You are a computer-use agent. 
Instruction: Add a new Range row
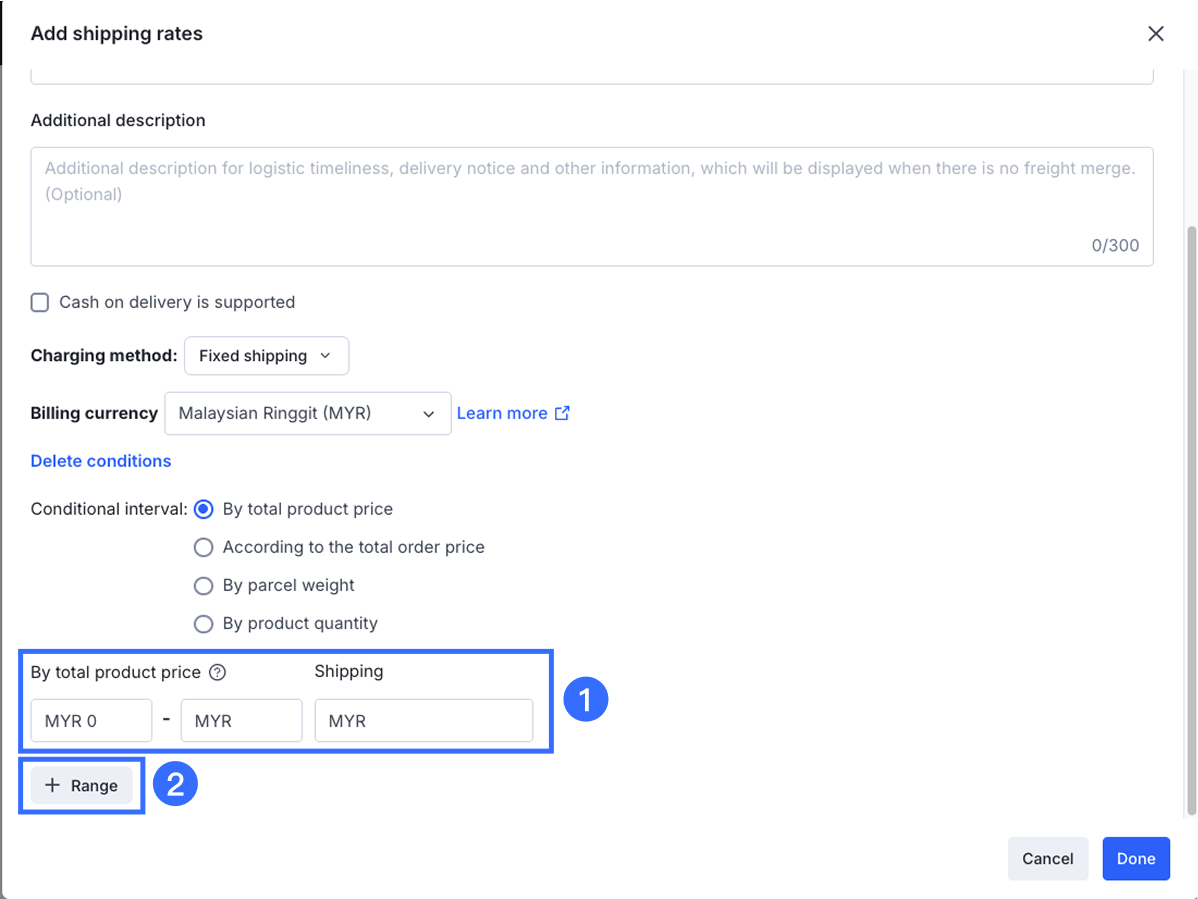pos(82,786)
